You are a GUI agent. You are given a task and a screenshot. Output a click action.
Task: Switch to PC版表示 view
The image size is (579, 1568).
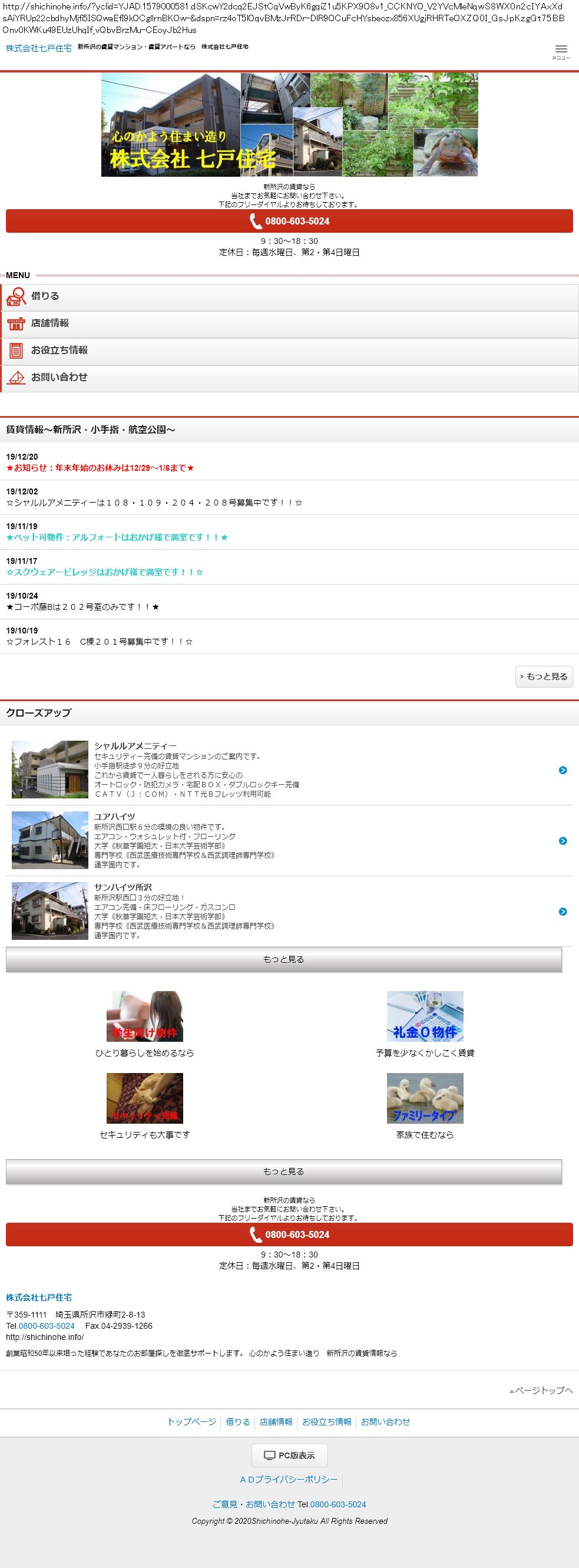pyautogui.click(x=290, y=1455)
